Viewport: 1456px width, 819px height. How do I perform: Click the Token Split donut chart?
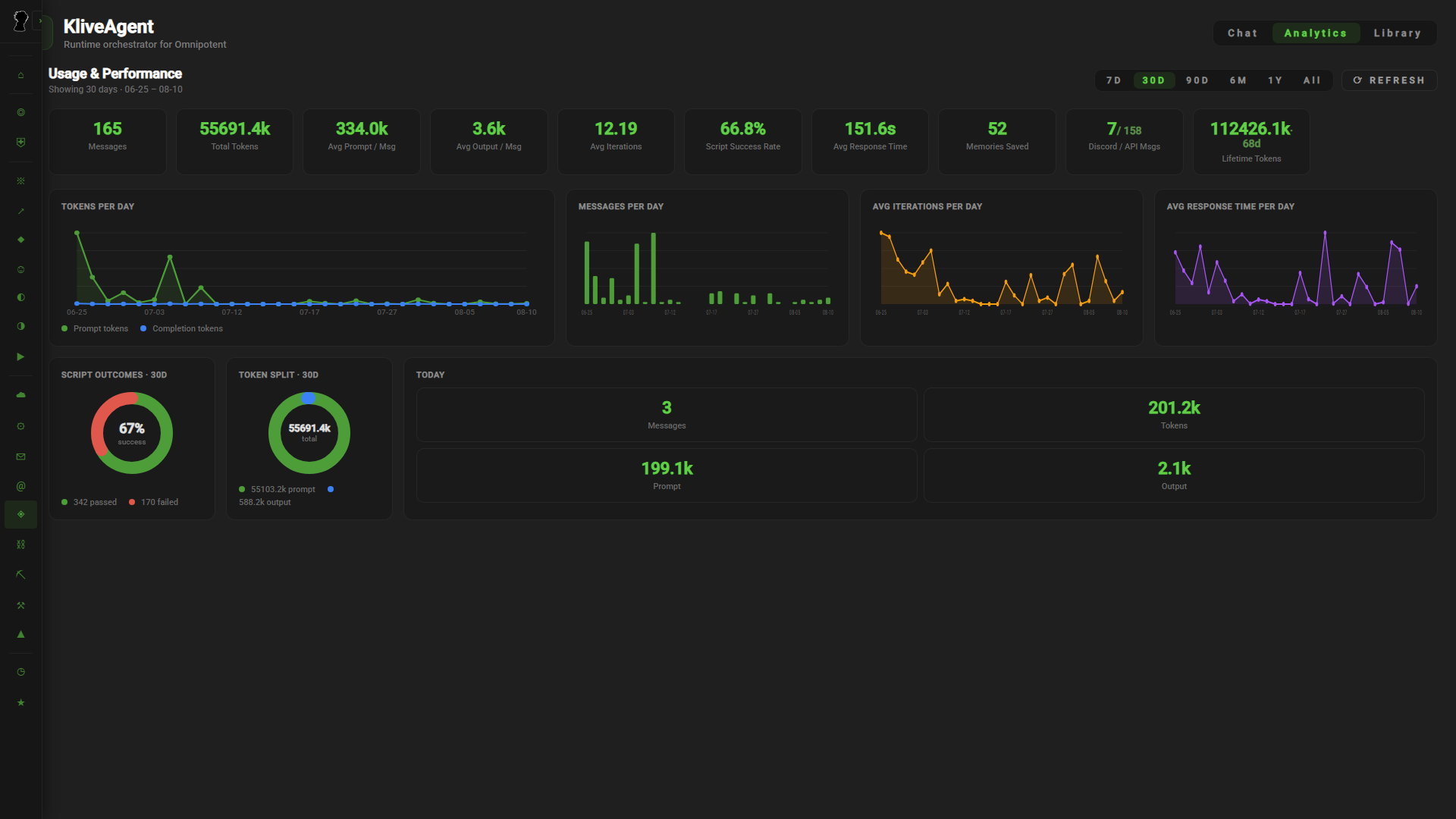tap(309, 433)
